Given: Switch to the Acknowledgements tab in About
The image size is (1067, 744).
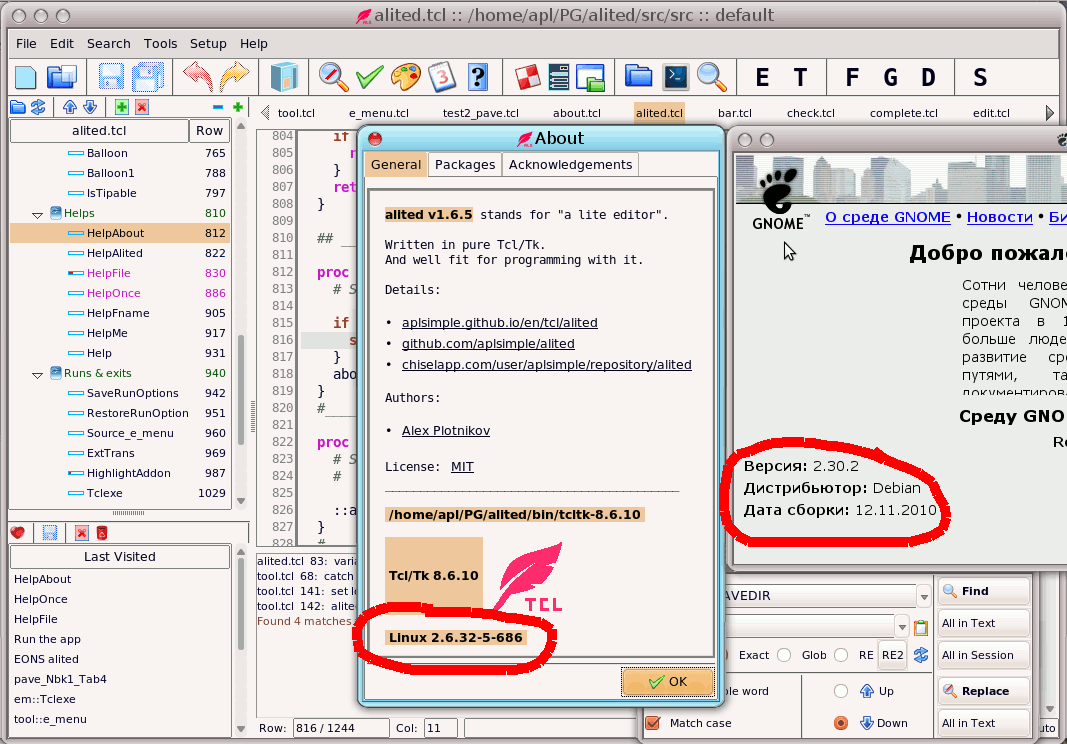Looking at the screenshot, I should point(570,165).
